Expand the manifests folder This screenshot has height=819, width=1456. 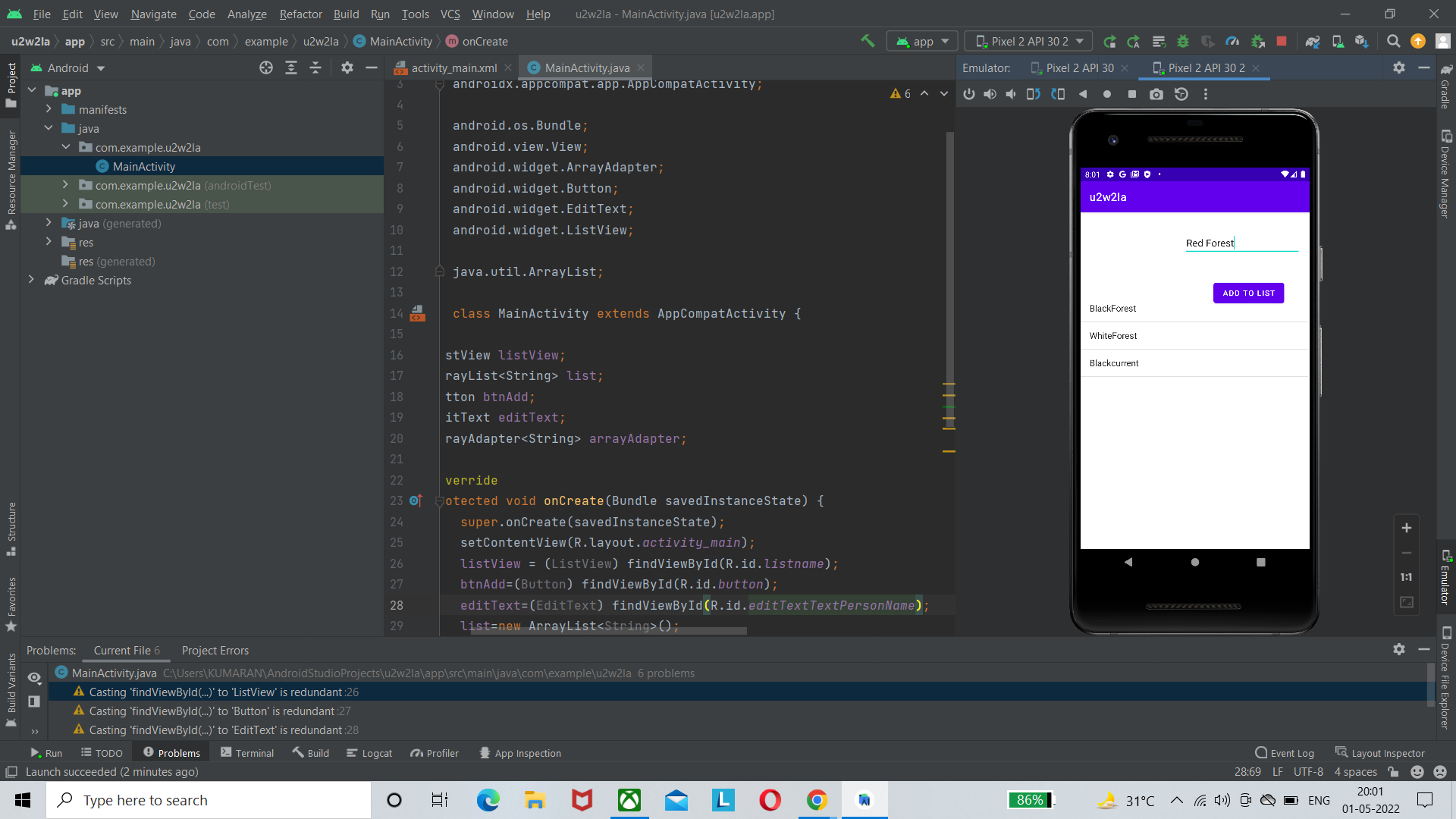coord(49,109)
